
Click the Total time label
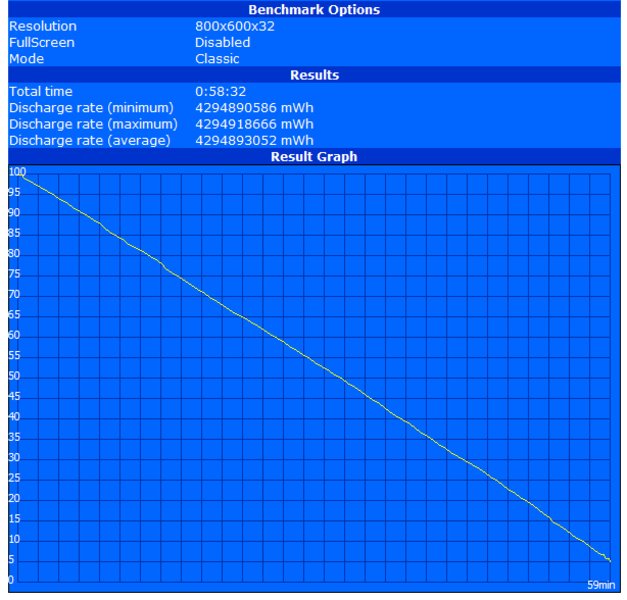(x=41, y=92)
